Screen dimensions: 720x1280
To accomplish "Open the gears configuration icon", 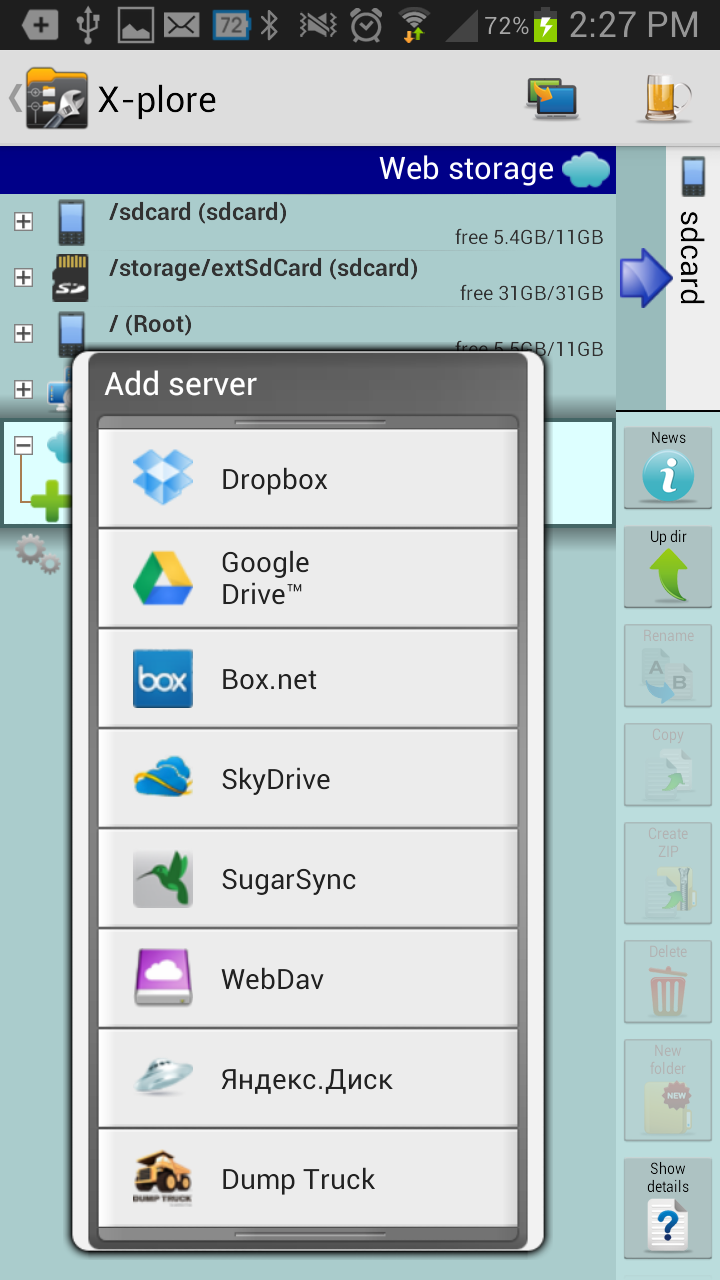I will coord(37,553).
